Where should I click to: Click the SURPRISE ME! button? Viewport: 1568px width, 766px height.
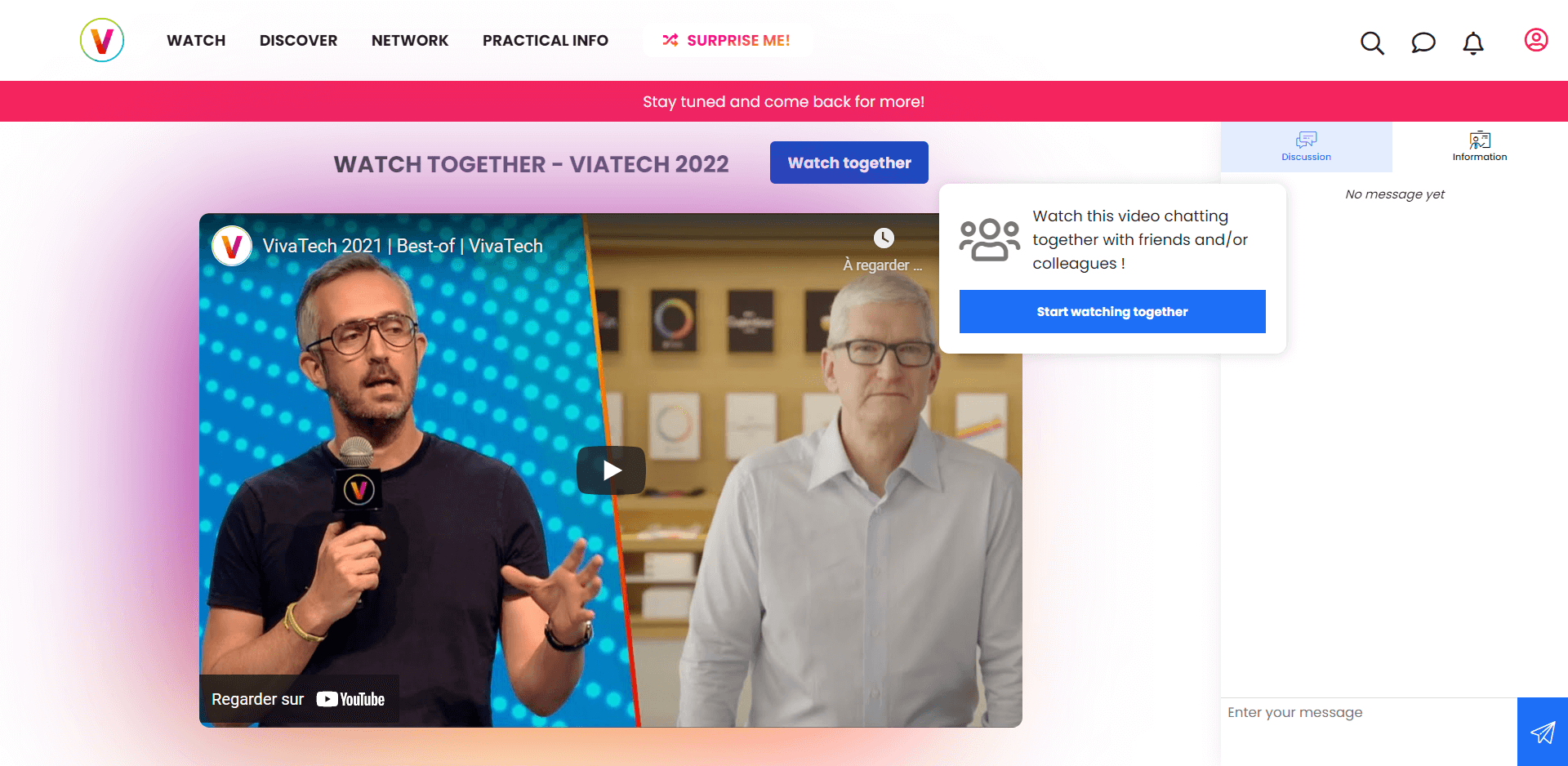726,40
